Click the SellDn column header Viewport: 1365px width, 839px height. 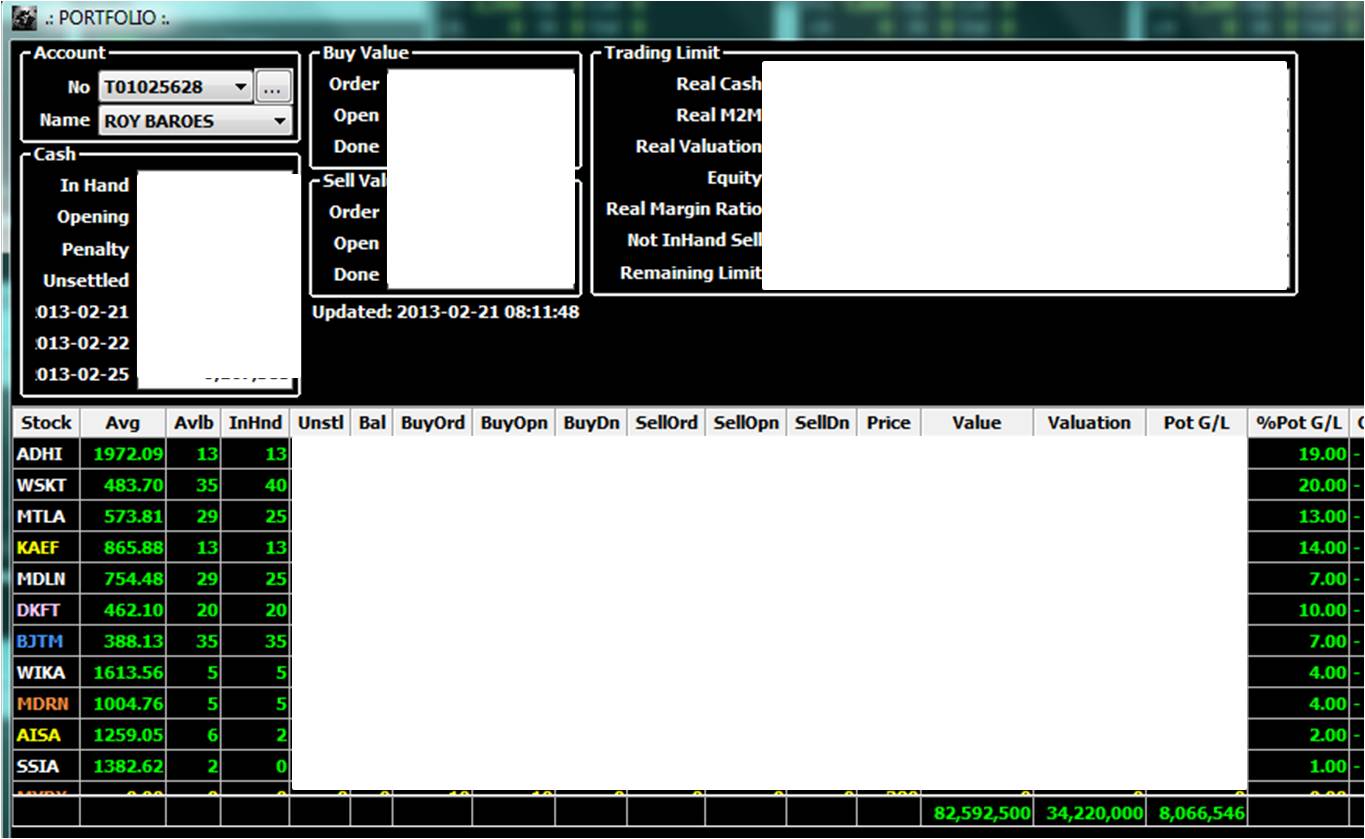point(822,423)
